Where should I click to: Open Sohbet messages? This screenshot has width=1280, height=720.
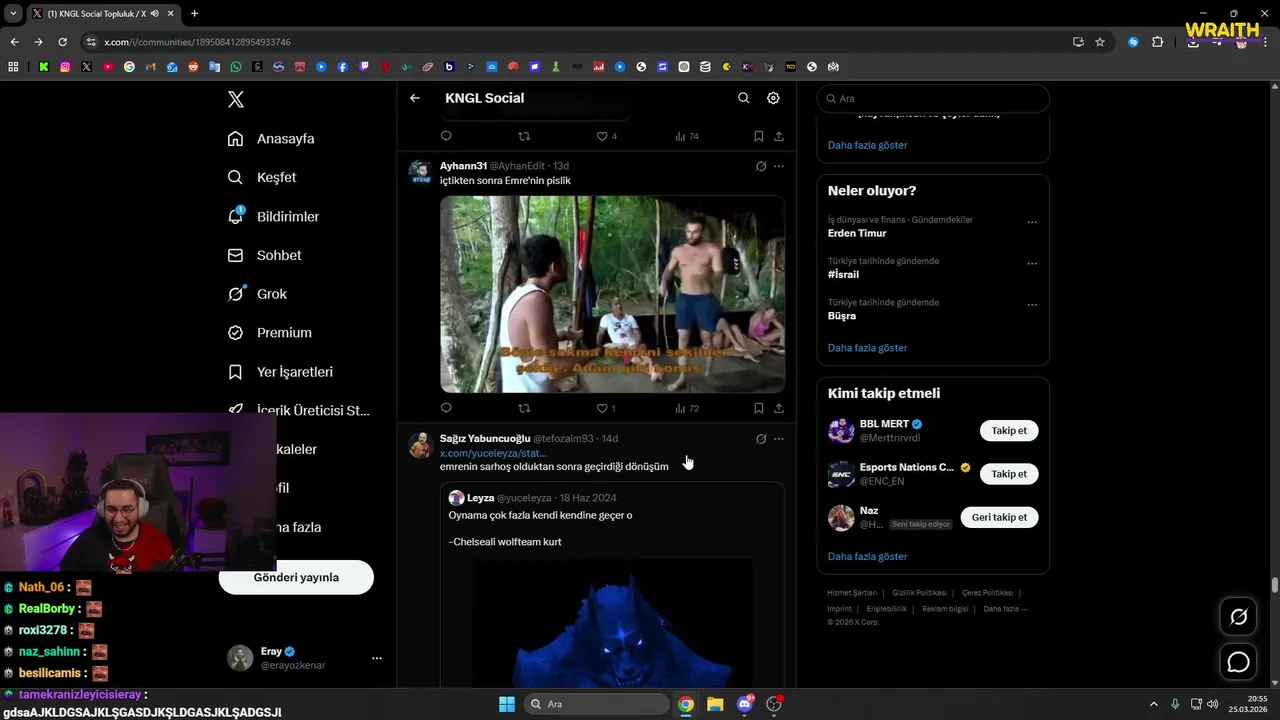(x=265, y=255)
